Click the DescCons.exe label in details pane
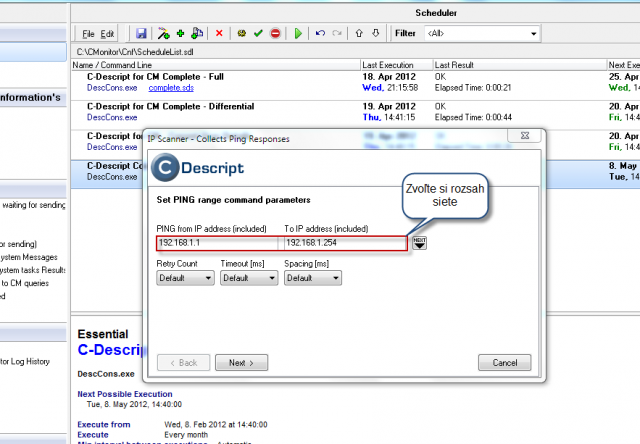The image size is (640, 444). pyautogui.click(x=106, y=374)
